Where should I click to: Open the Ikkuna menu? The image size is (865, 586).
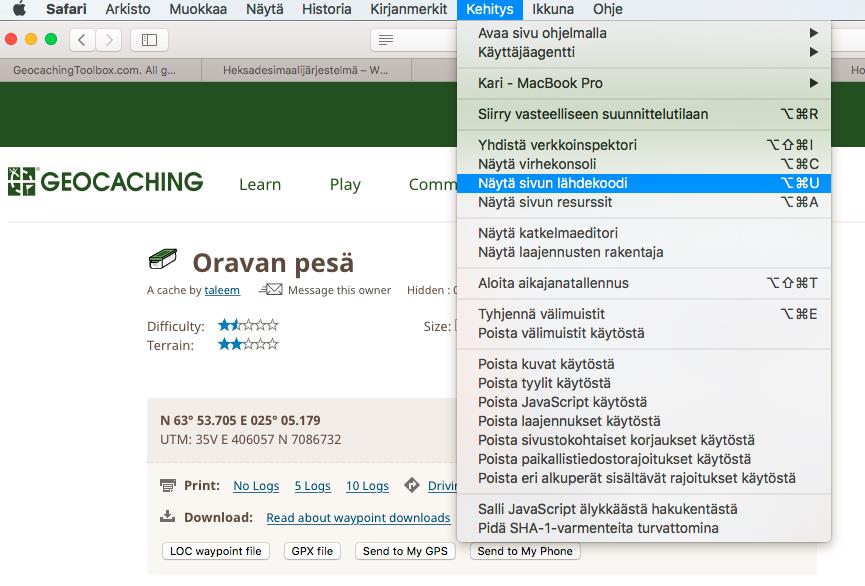pyautogui.click(x=553, y=9)
